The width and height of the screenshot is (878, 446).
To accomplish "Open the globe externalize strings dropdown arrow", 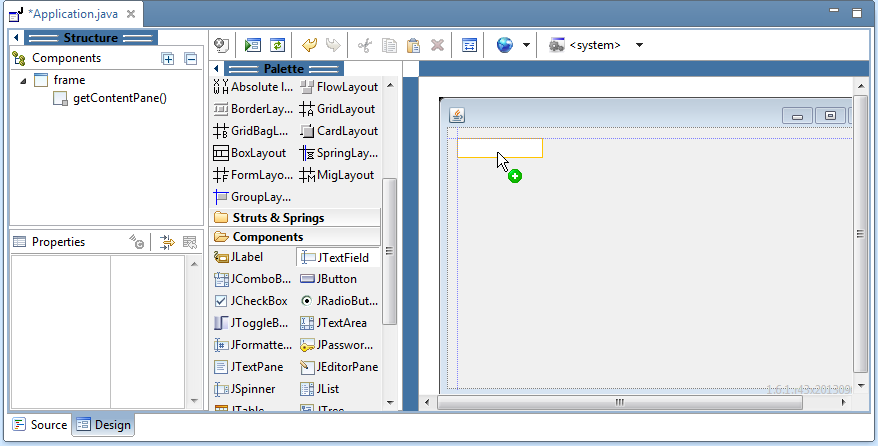I will [x=526, y=45].
